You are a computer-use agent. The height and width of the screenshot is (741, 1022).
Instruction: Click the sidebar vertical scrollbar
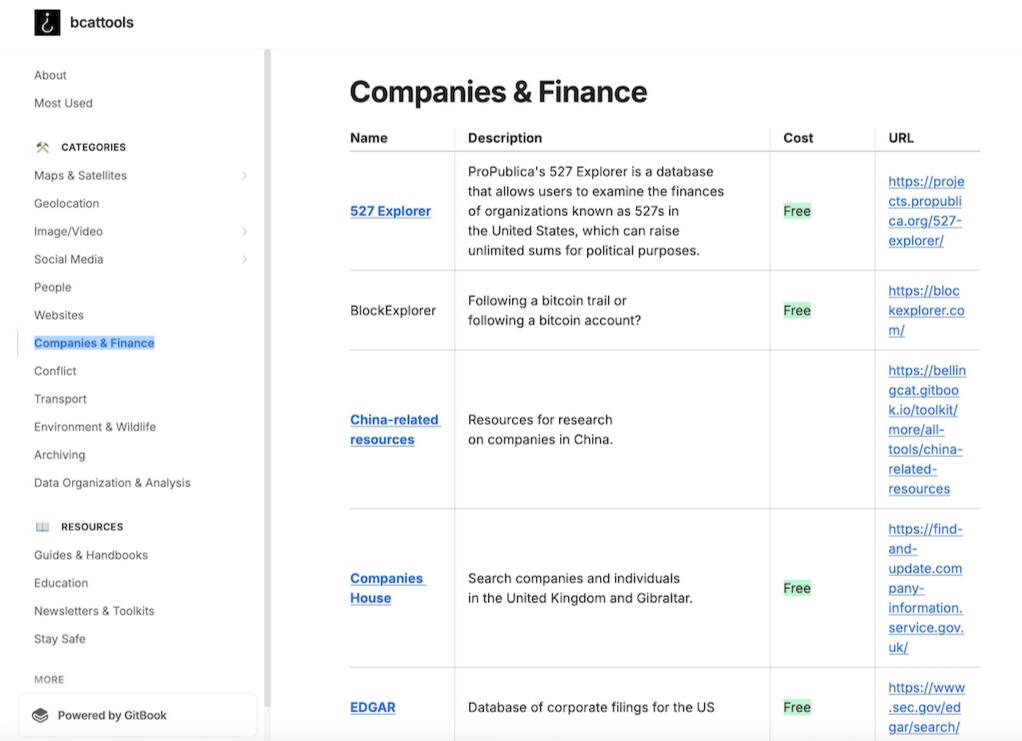pos(267,300)
